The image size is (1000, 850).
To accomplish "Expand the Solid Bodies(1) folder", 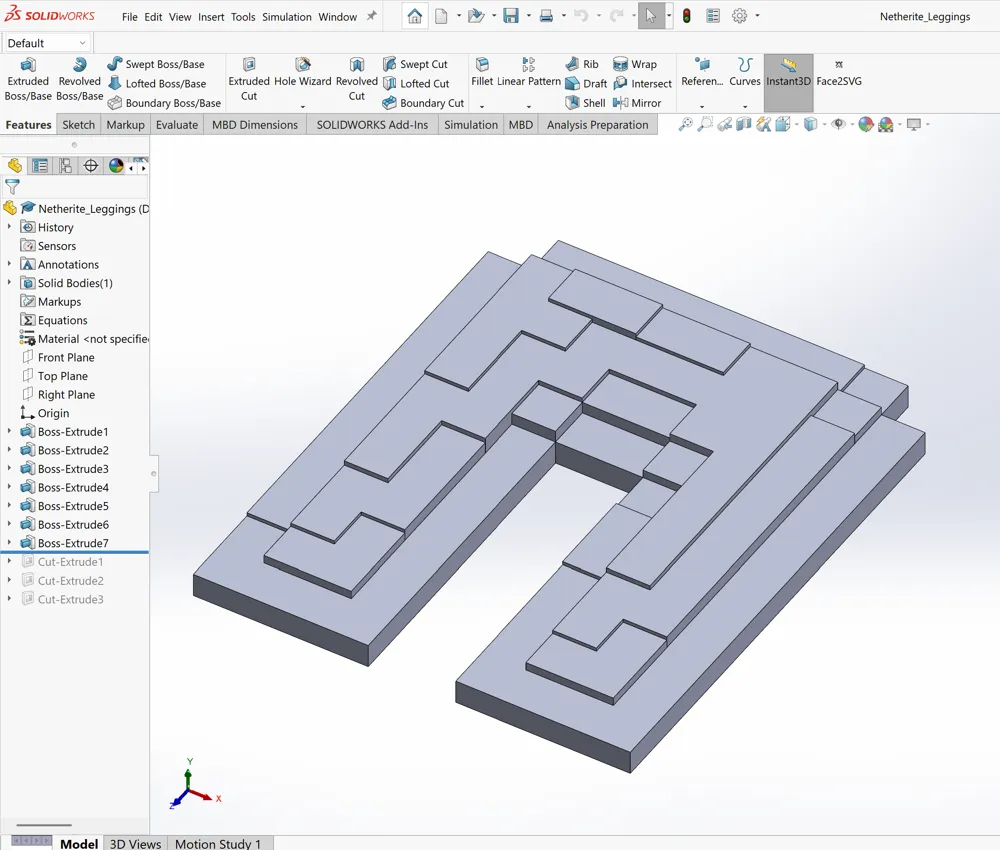I will (x=9, y=283).
